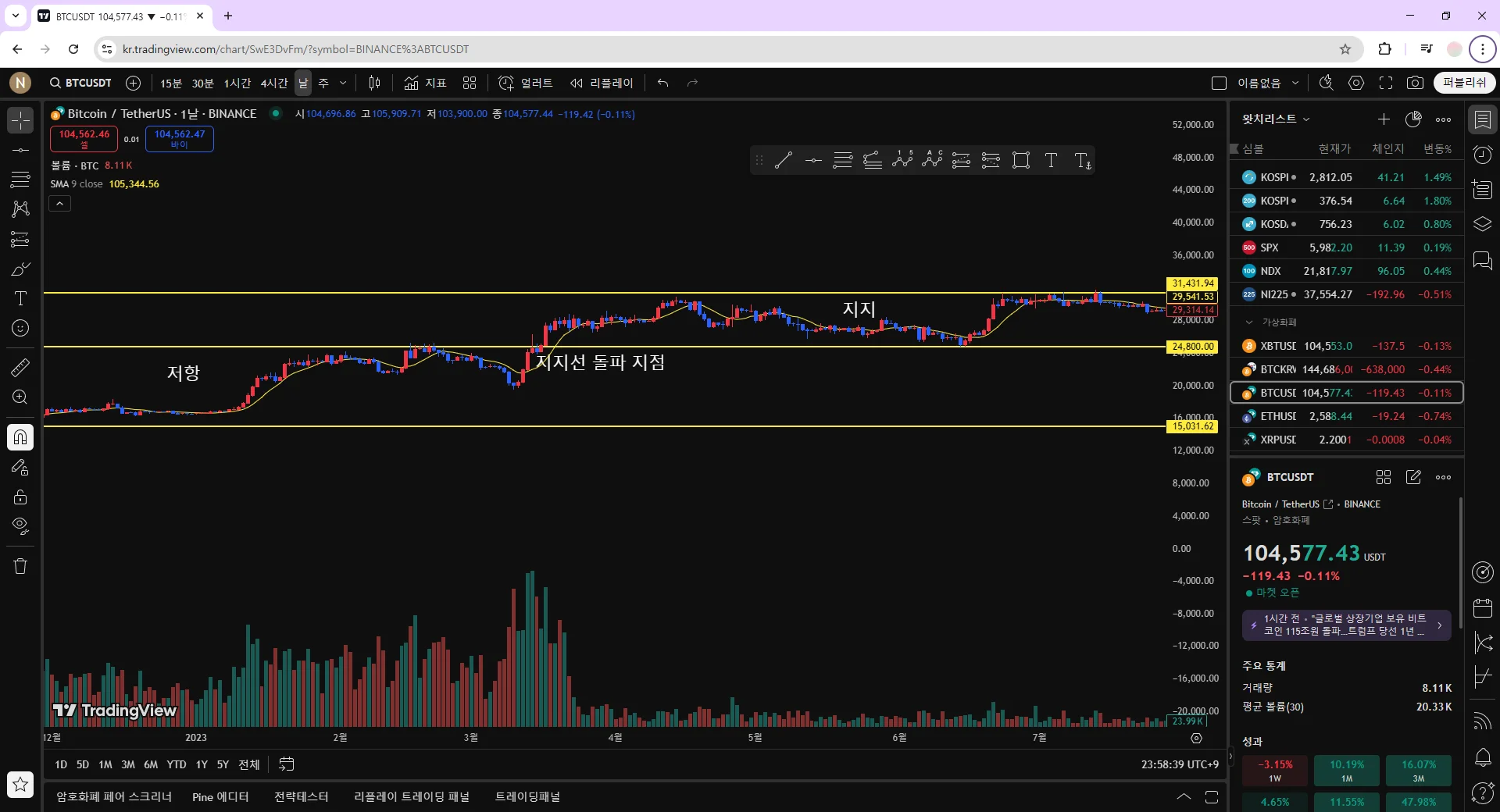Hide all drawings with eye icon
The height and width of the screenshot is (812, 1500).
coord(20,527)
